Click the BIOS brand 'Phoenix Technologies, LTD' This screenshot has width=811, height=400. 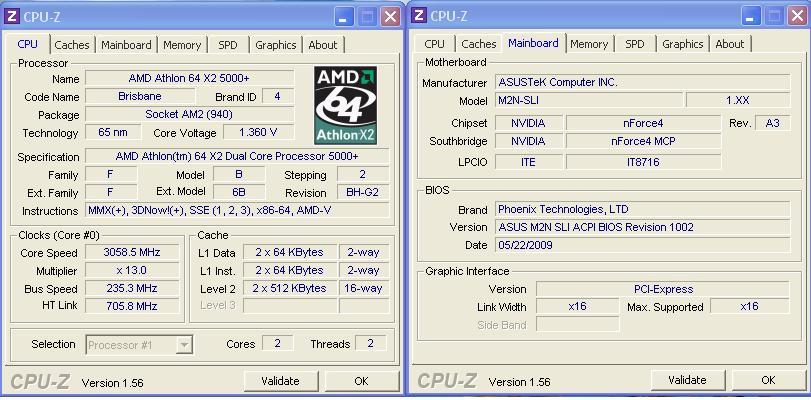[x=642, y=209]
